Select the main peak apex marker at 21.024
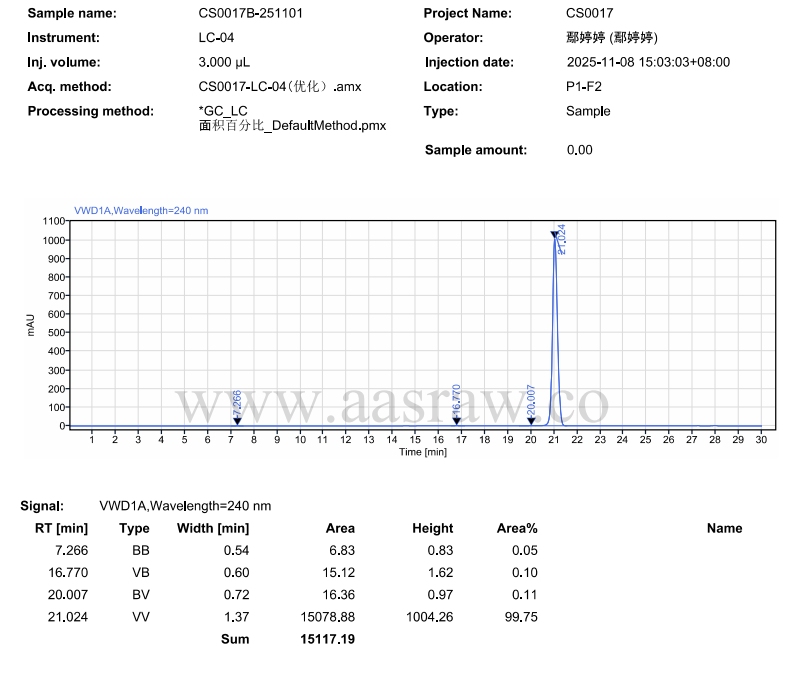 [x=554, y=235]
